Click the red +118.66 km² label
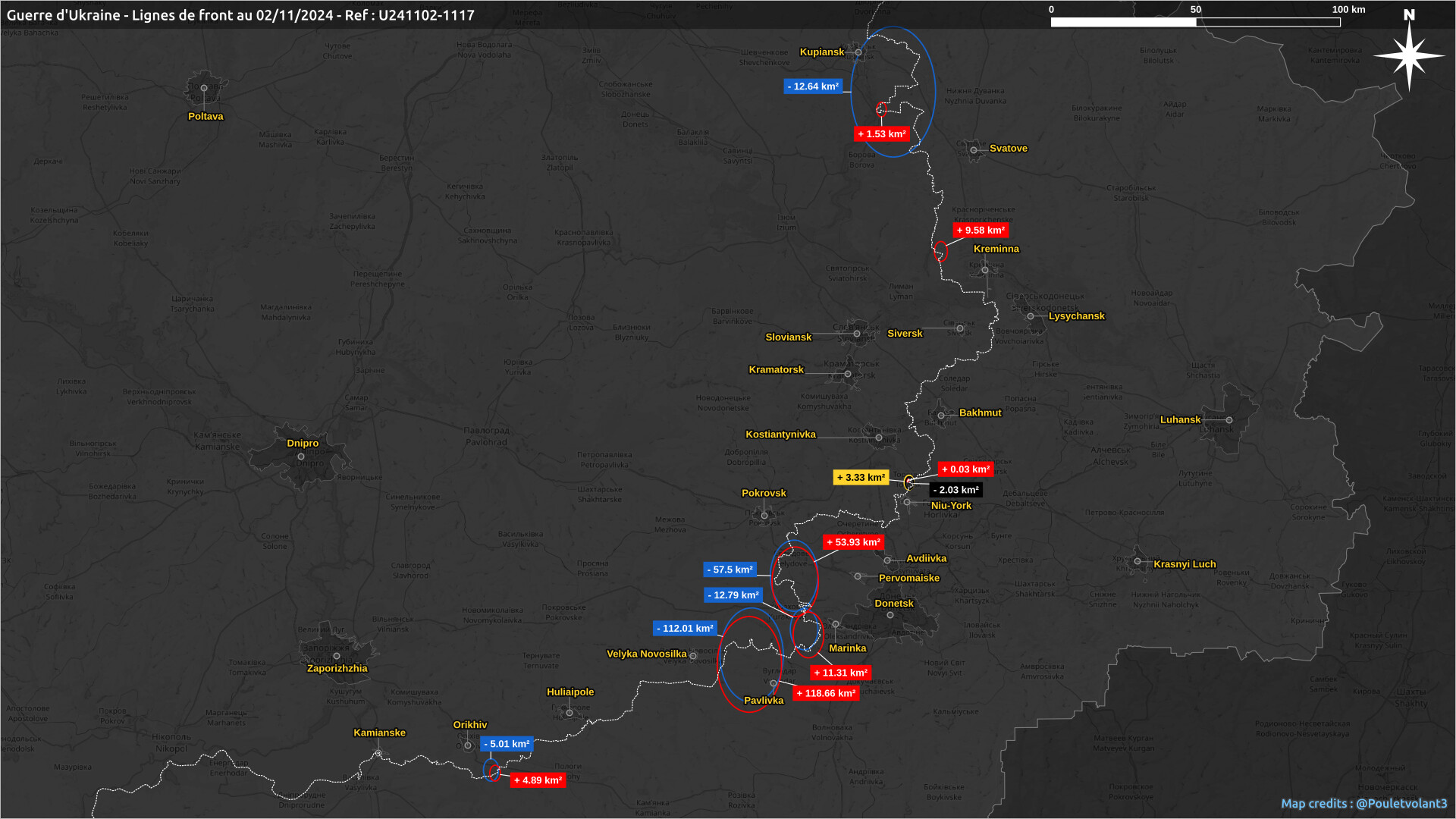Image resolution: width=1456 pixels, height=819 pixels. [826, 693]
